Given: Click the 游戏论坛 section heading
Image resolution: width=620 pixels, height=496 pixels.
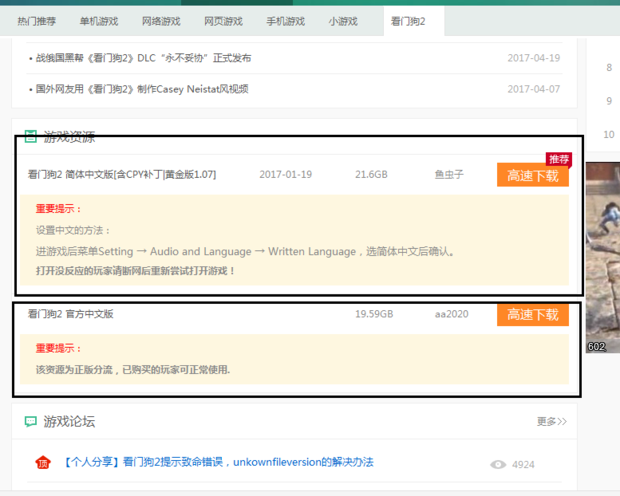Looking at the screenshot, I should coord(69,422).
